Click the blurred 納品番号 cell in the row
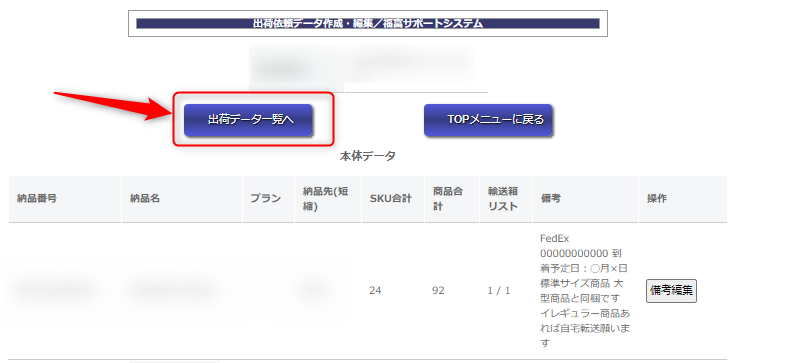Viewport: 785px width, 363px height. click(x=55, y=289)
